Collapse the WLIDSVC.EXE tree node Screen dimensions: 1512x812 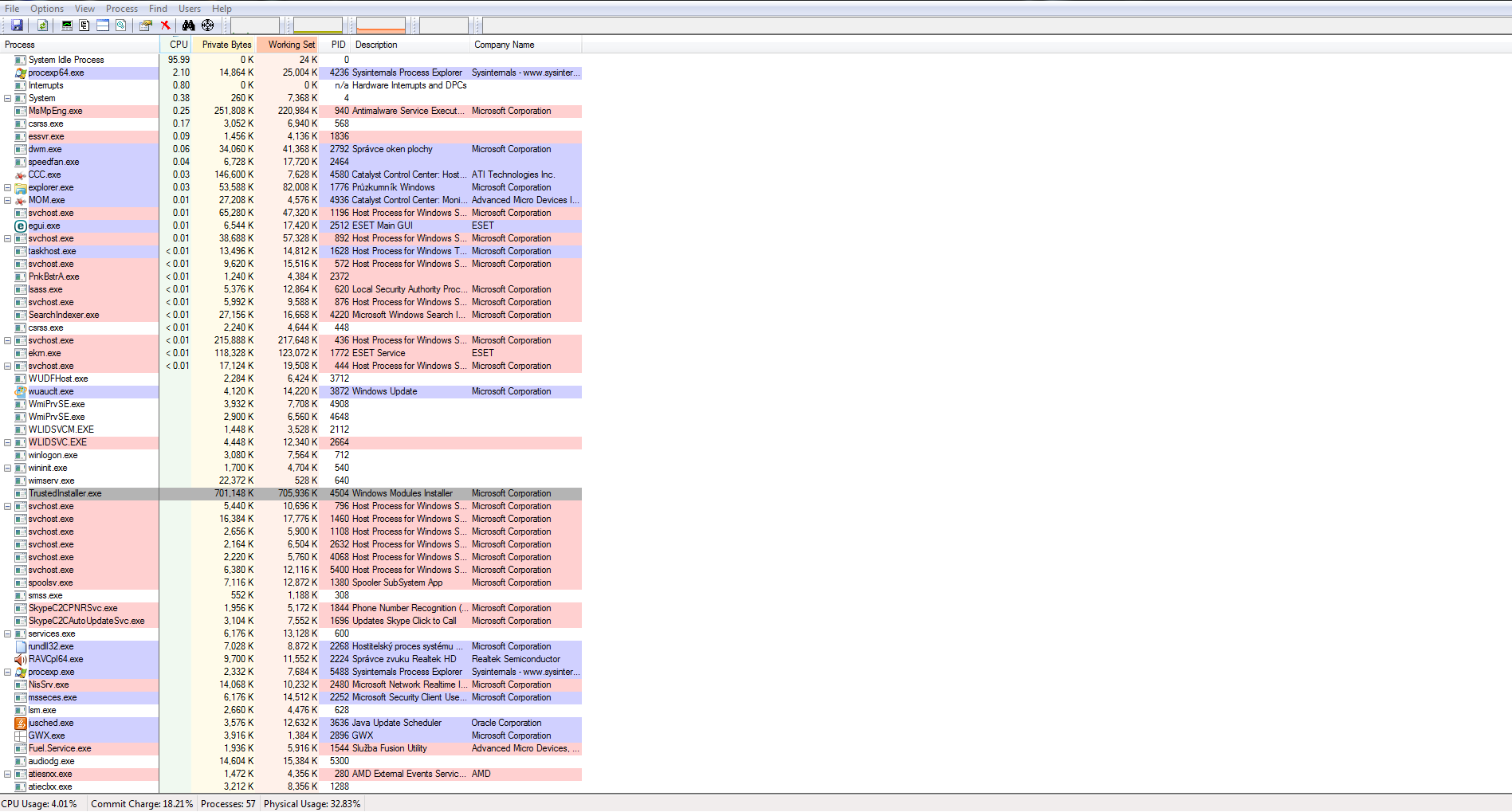point(8,442)
